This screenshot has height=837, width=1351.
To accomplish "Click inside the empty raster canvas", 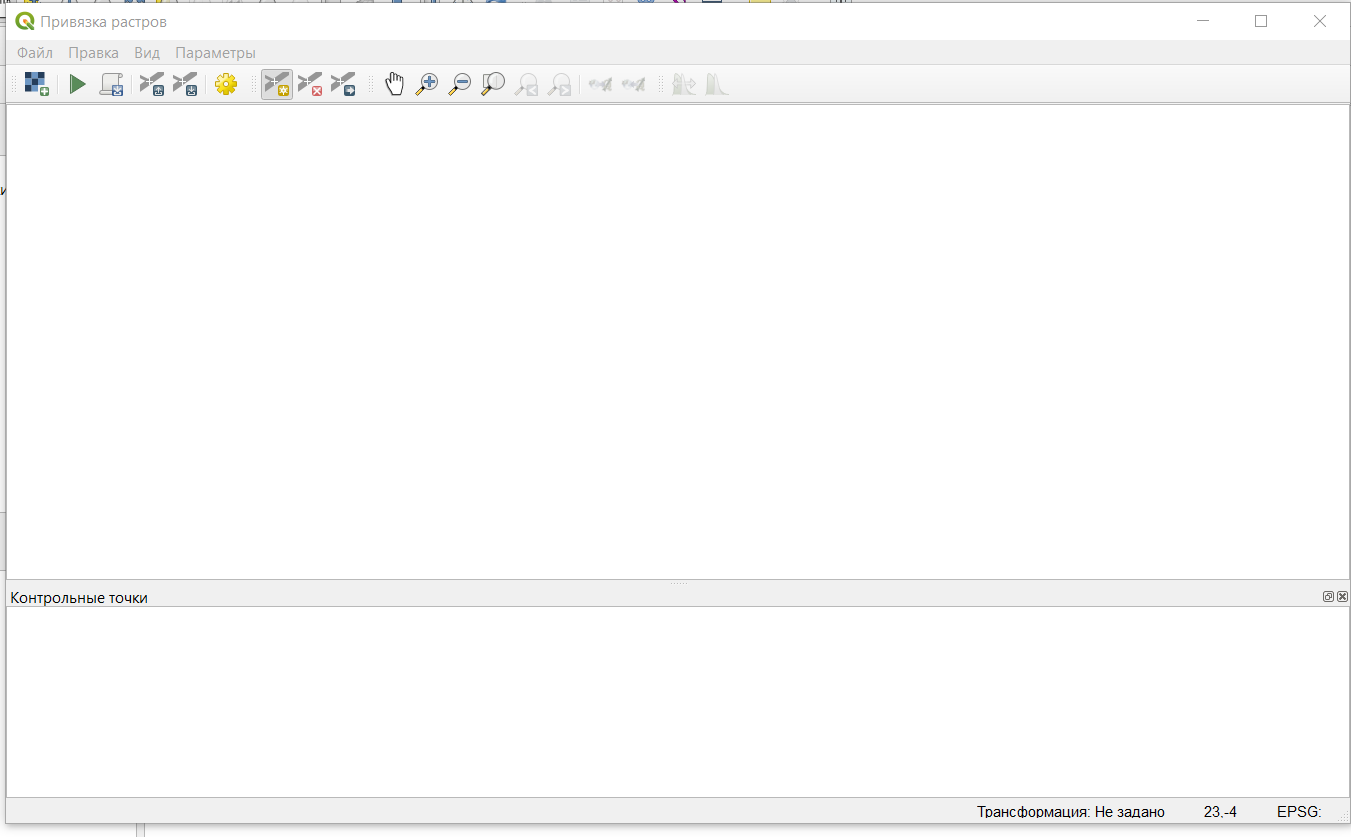I will pyautogui.click(x=677, y=340).
